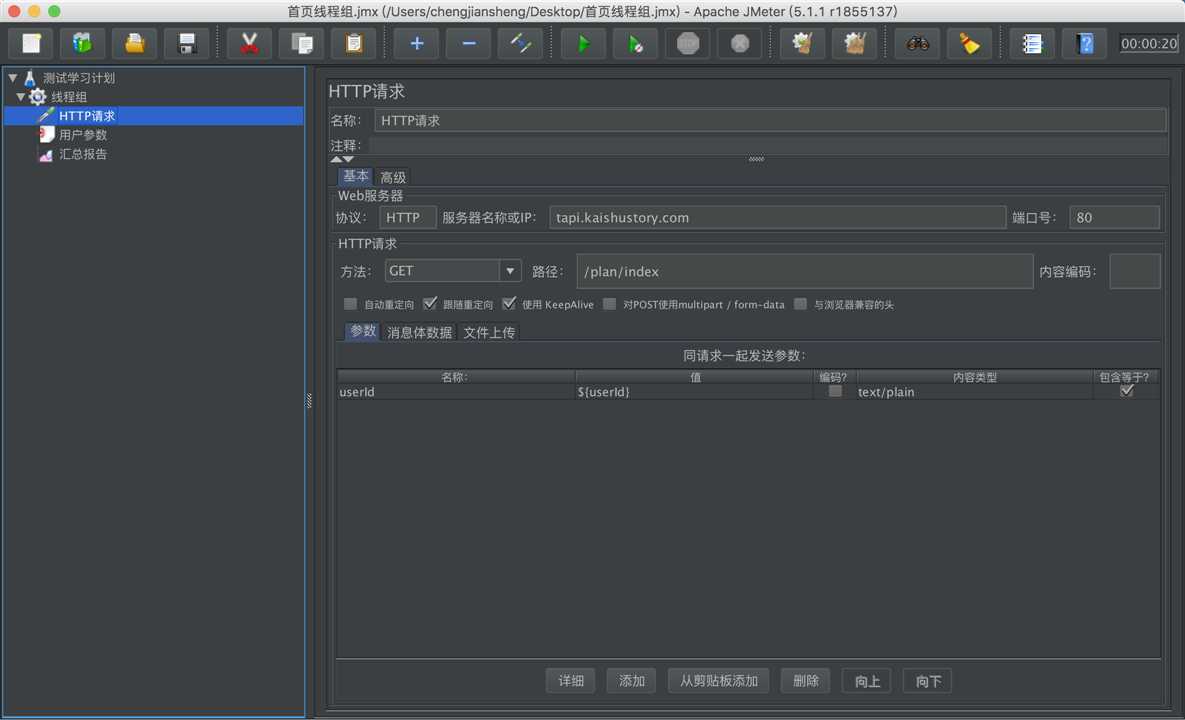Click the 用户参数 tree node icon

click(46, 134)
